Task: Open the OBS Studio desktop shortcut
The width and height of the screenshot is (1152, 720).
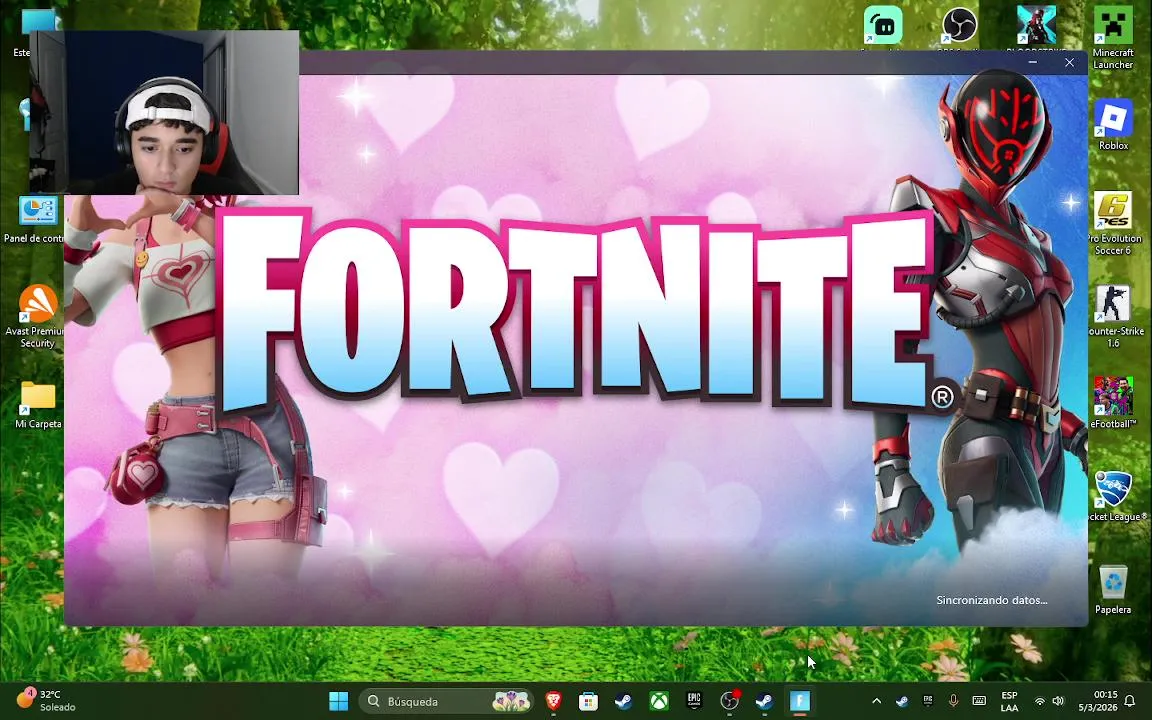Action: (959, 28)
